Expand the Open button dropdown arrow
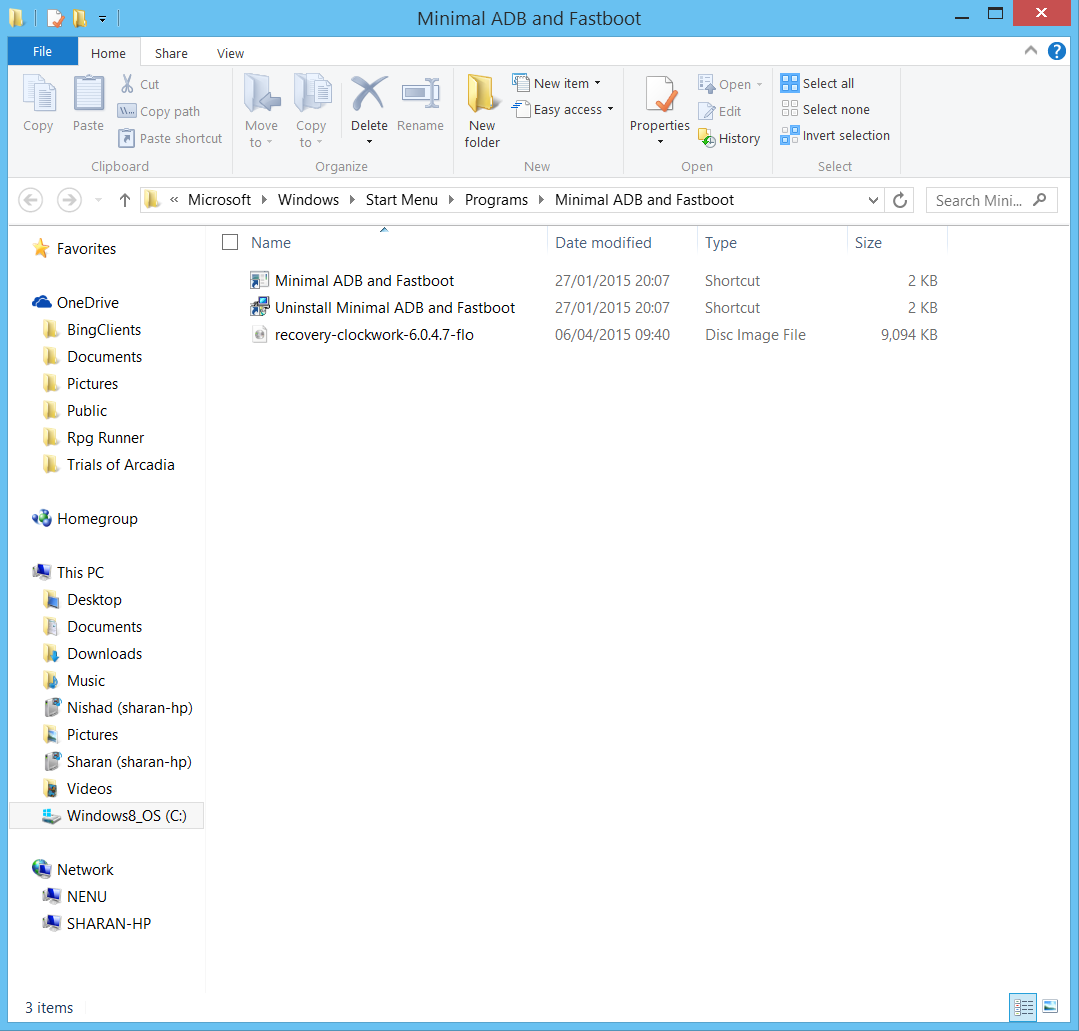Image resolution: width=1079 pixels, height=1031 pixels. click(x=760, y=85)
